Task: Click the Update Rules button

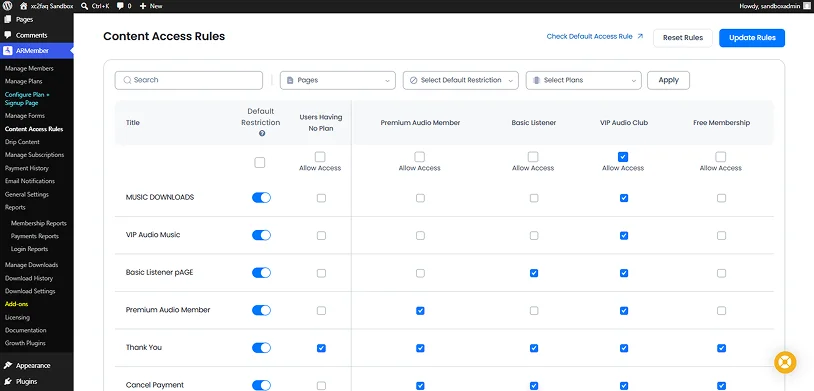Action: 752,38
